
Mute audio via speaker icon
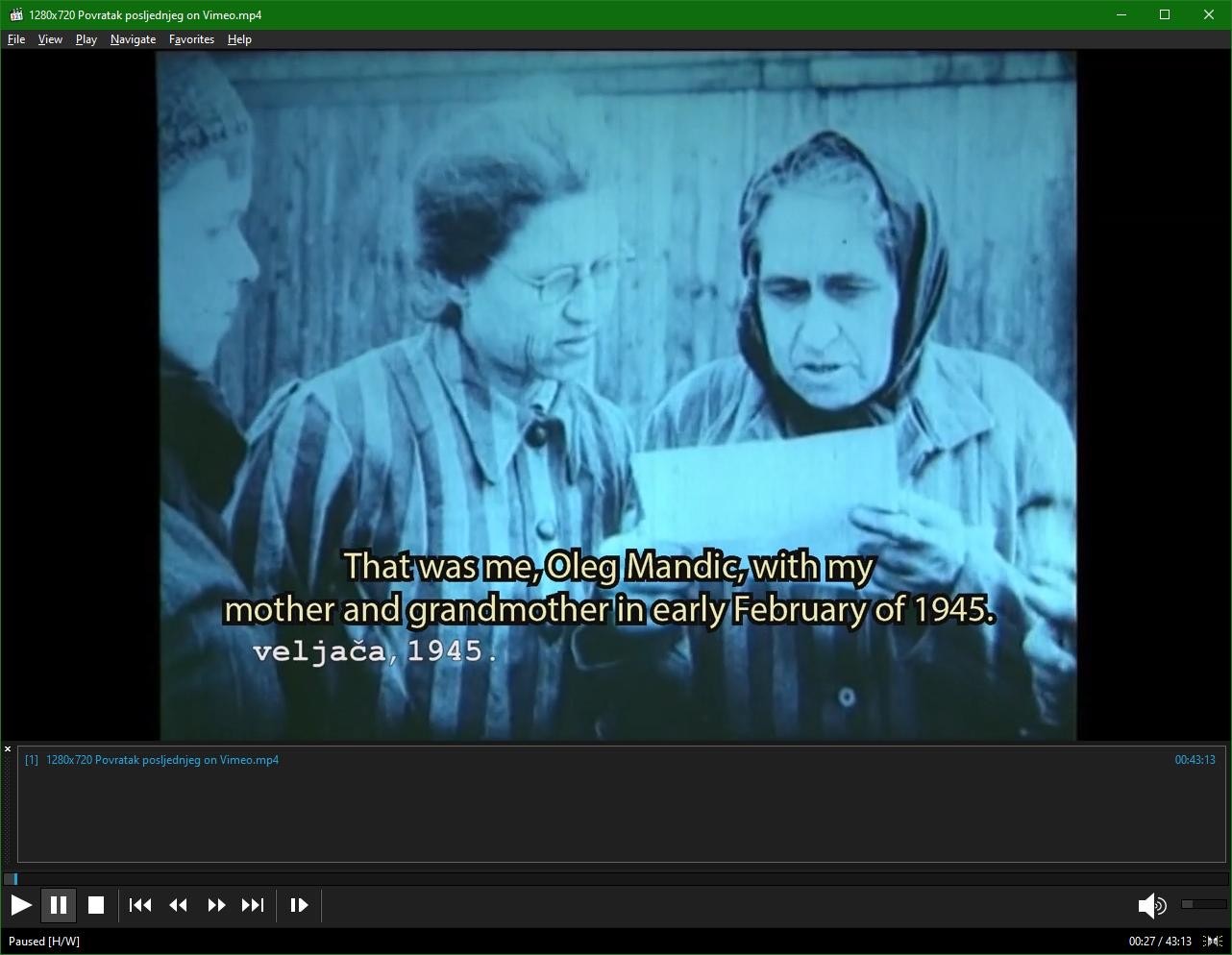[x=1151, y=905]
